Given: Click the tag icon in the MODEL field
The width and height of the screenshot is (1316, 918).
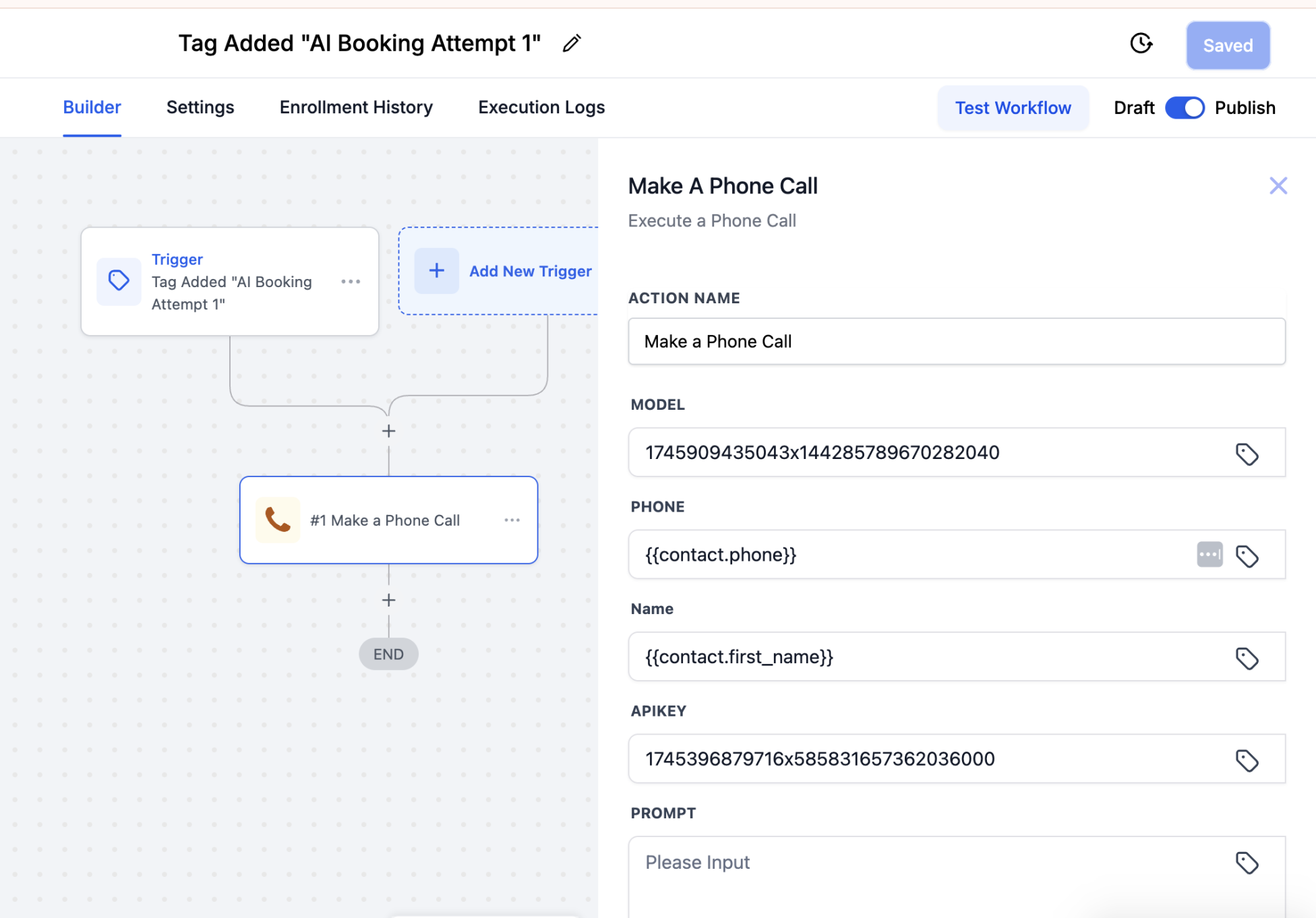Looking at the screenshot, I should (x=1247, y=454).
